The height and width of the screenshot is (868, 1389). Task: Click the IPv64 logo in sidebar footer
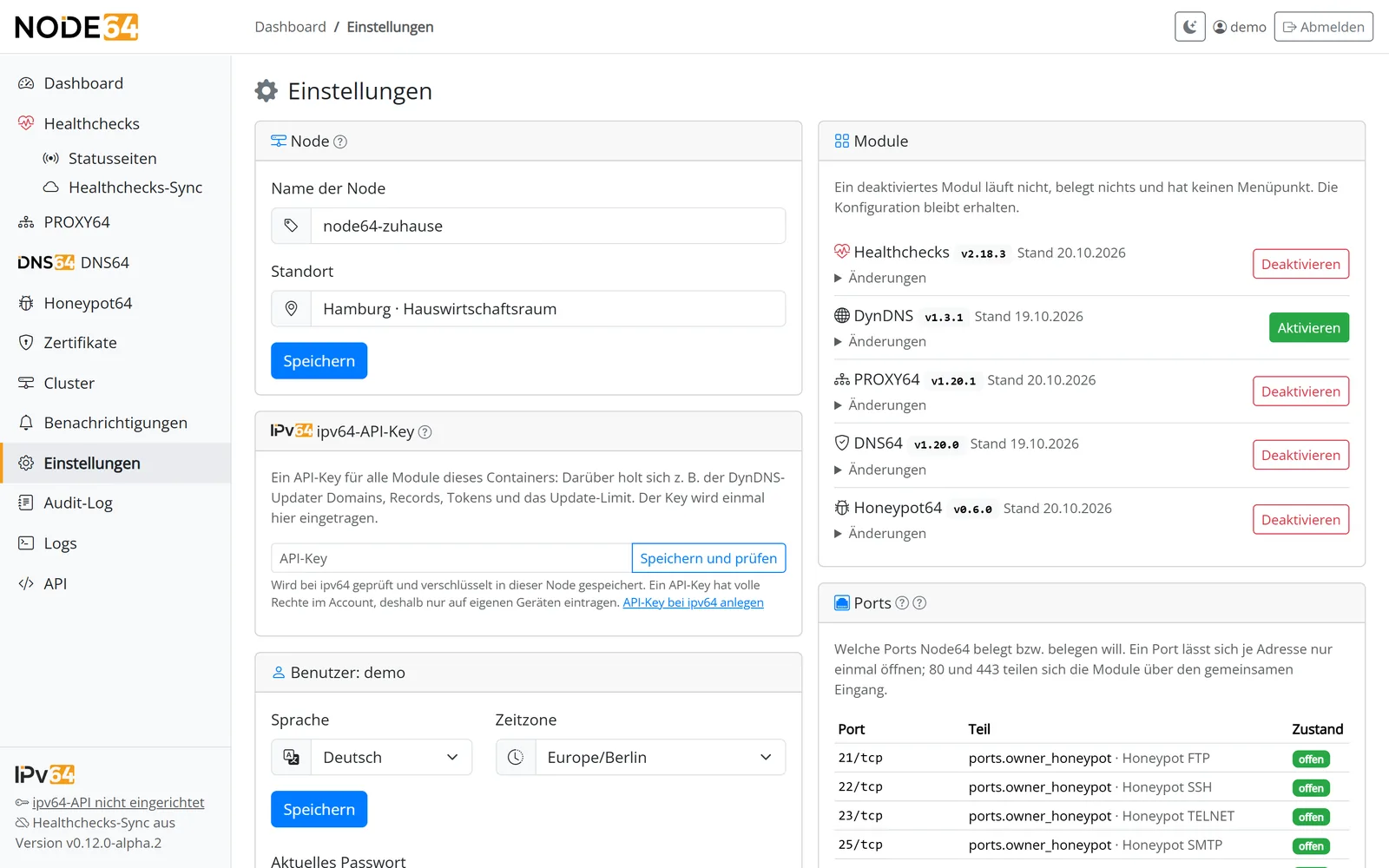45,774
